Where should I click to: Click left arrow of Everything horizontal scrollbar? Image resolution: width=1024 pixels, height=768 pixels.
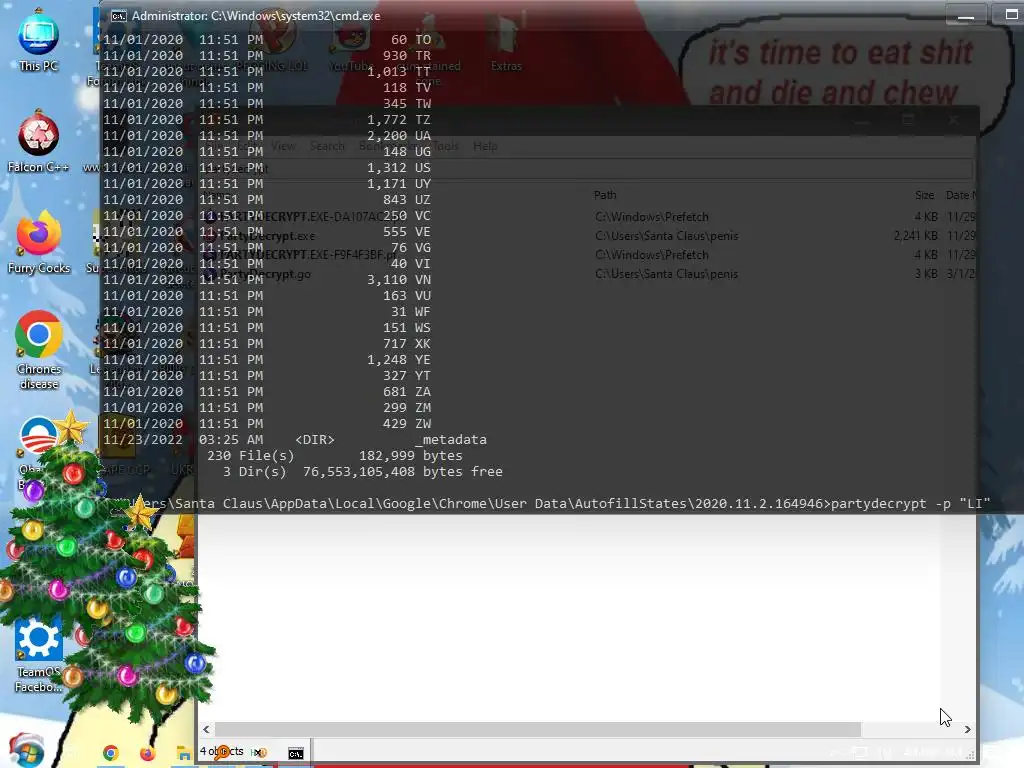[x=206, y=729]
